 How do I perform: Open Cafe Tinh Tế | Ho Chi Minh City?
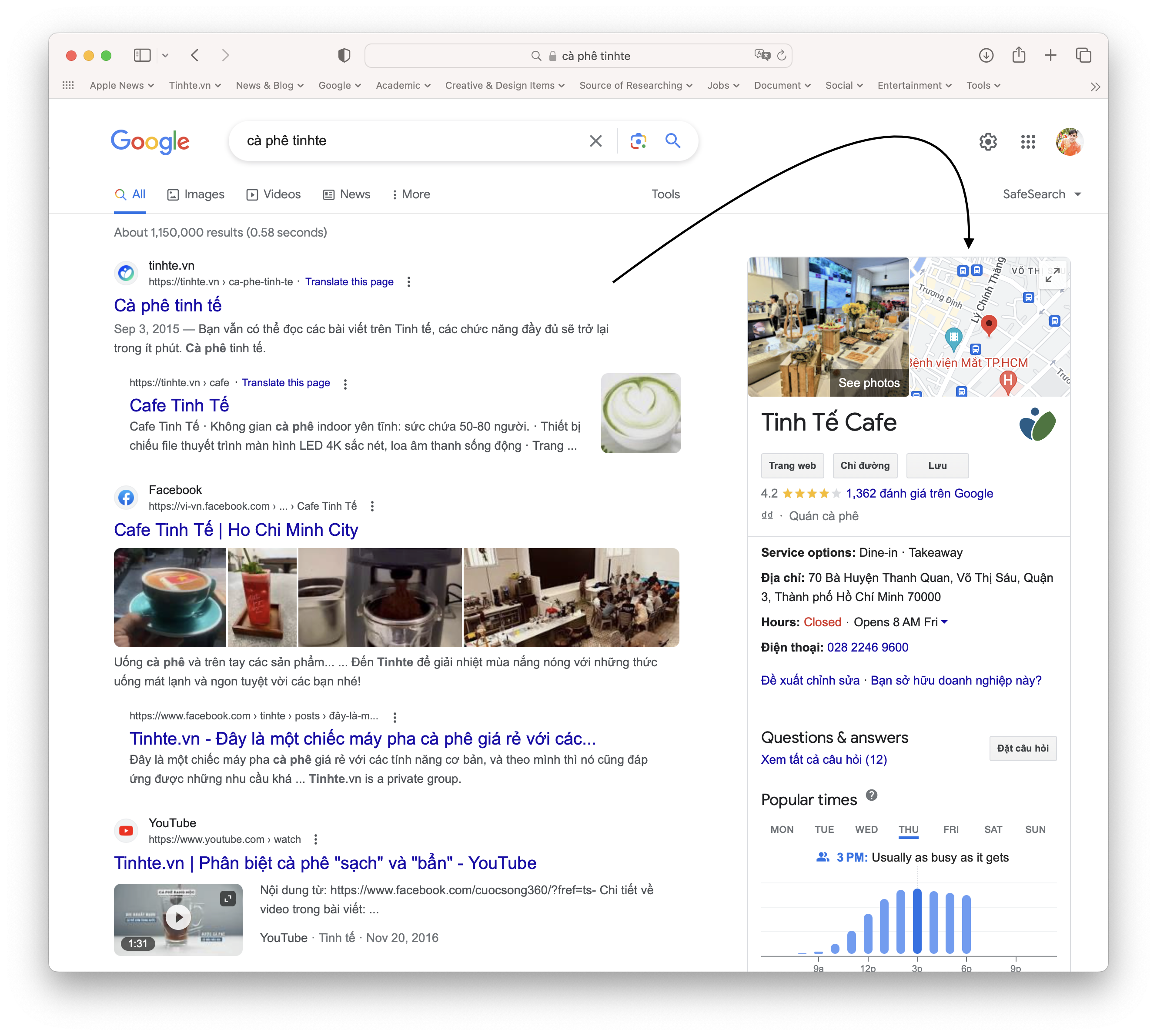pos(236,529)
